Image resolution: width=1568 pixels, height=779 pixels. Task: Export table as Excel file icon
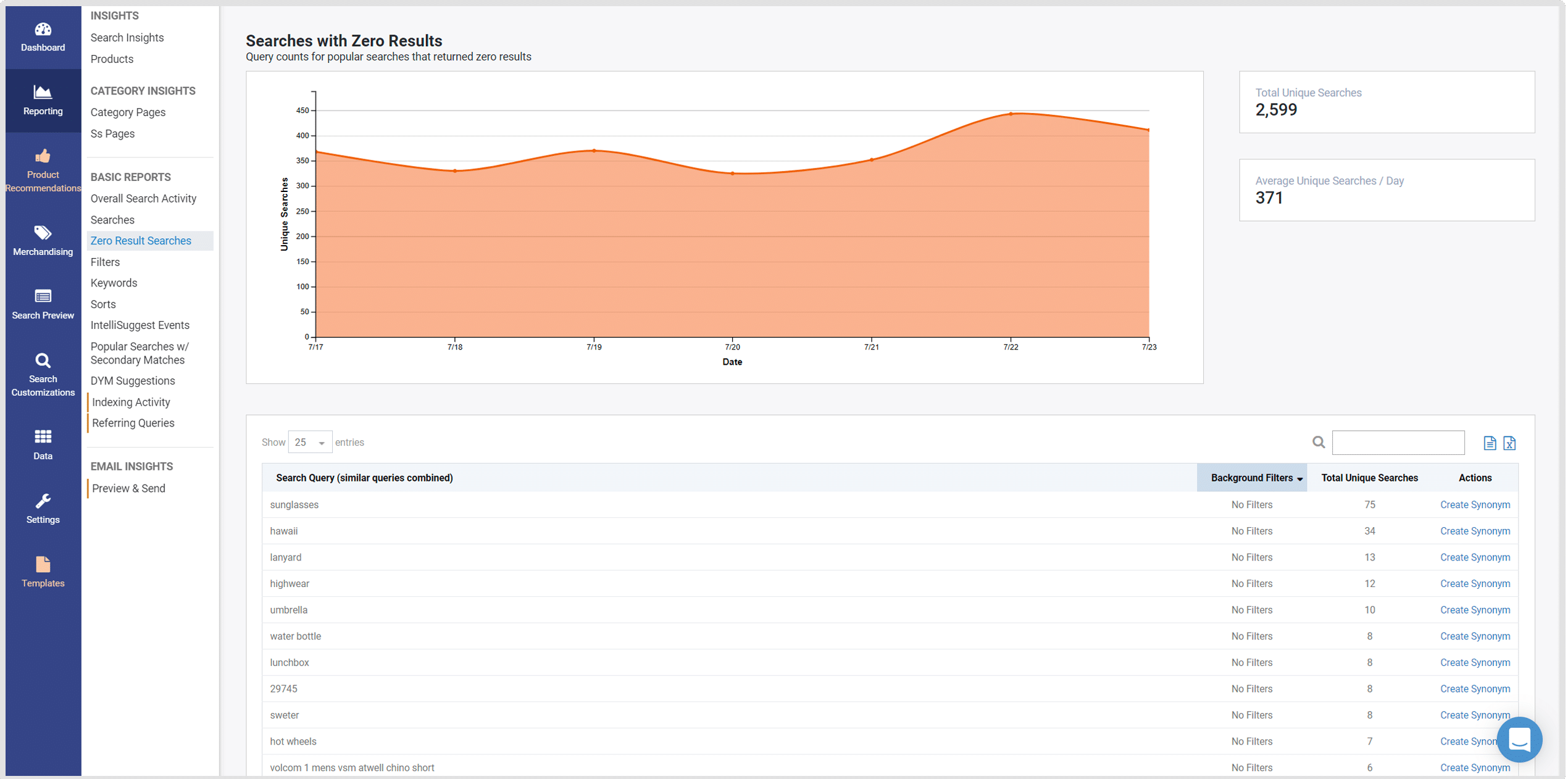pos(1509,443)
